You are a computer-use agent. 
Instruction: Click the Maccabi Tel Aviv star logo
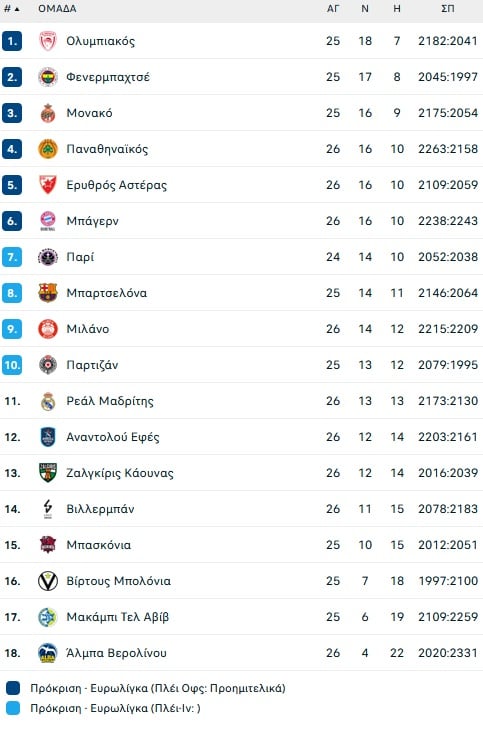point(48,617)
